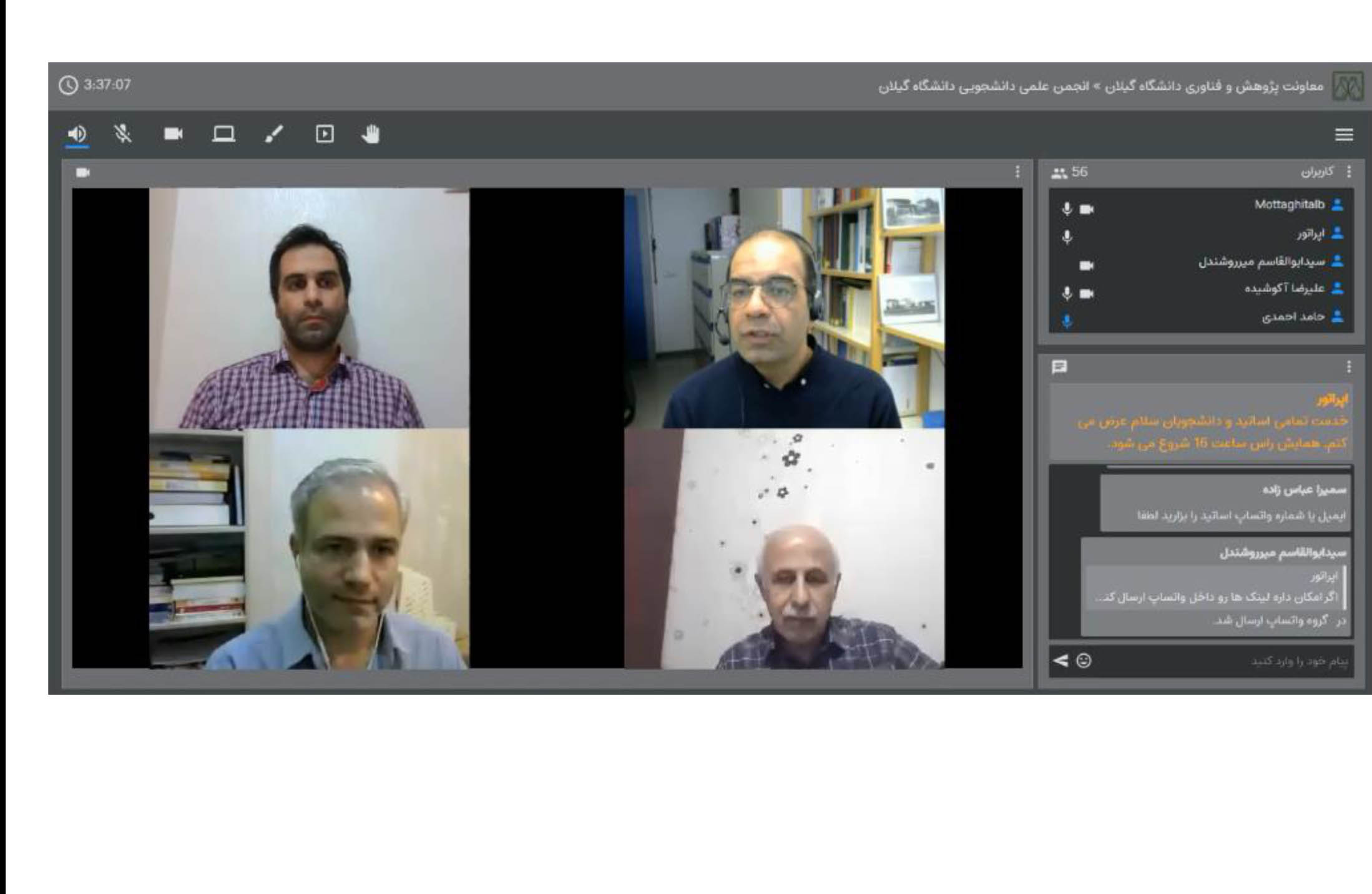The height and width of the screenshot is (894, 1372).
Task: Click the blue microphone of حامد احمدی
Action: click(1067, 321)
